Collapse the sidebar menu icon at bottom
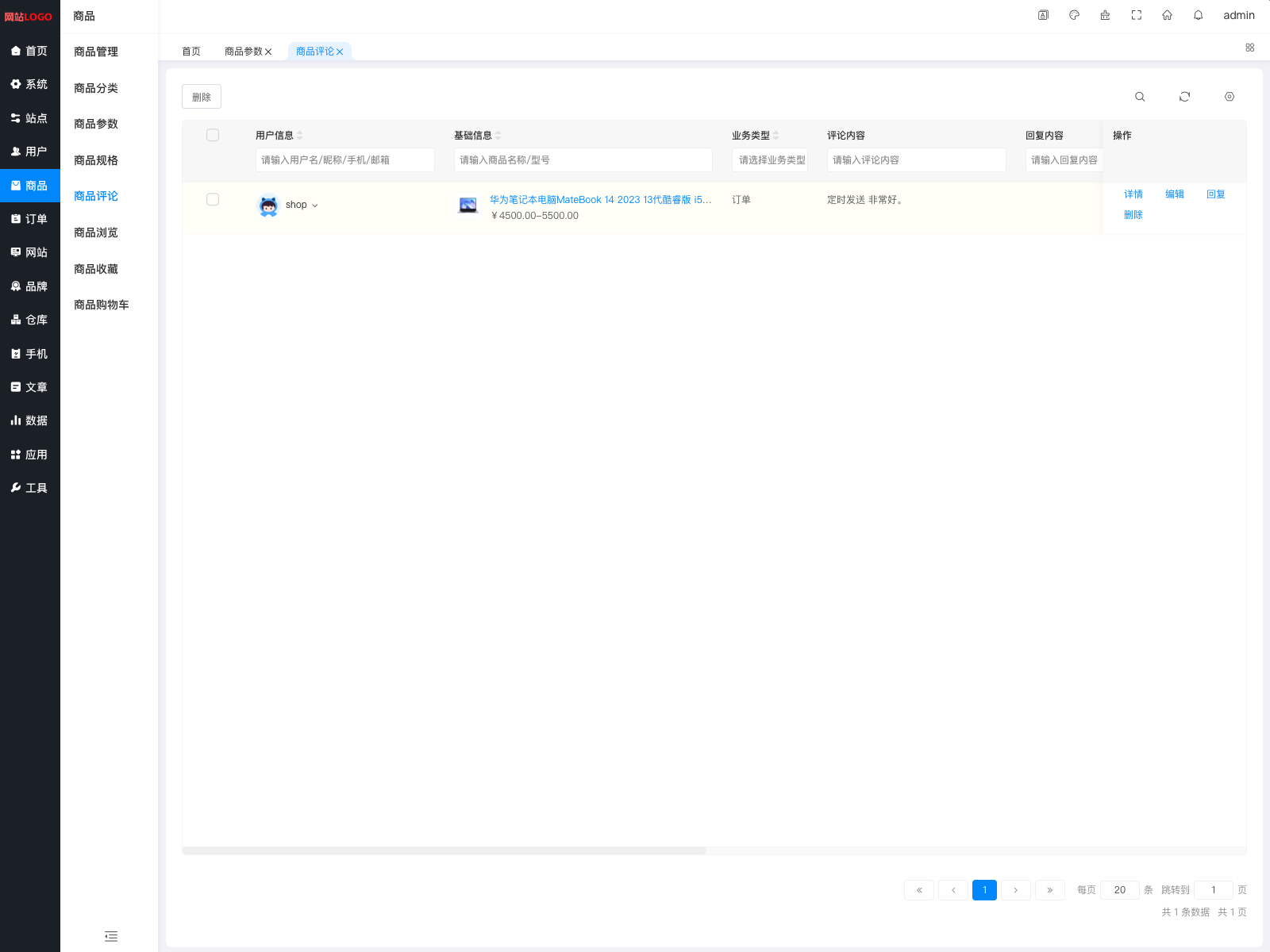Screen dimensions: 1270x952 coord(111,936)
